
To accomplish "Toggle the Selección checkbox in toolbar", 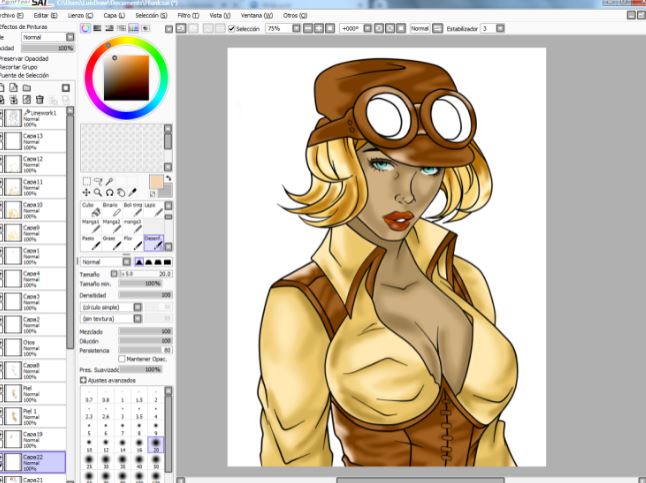I will (x=232, y=29).
